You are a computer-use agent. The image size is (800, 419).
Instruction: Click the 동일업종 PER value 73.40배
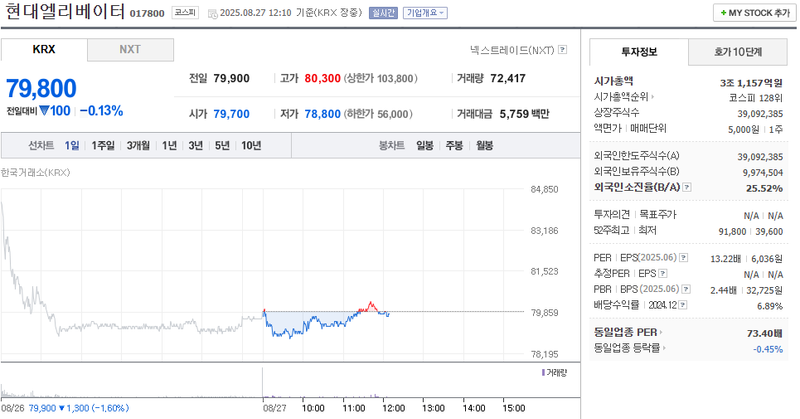(x=764, y=333)
